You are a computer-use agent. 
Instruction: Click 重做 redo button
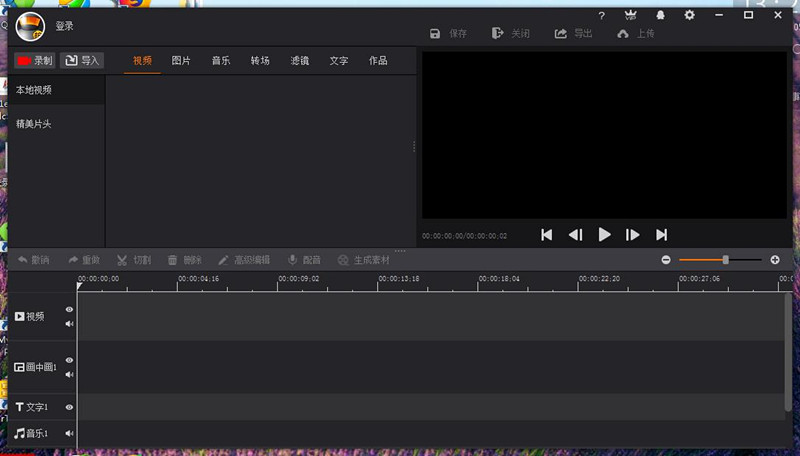pyautogui.click(x=84, y=260)
